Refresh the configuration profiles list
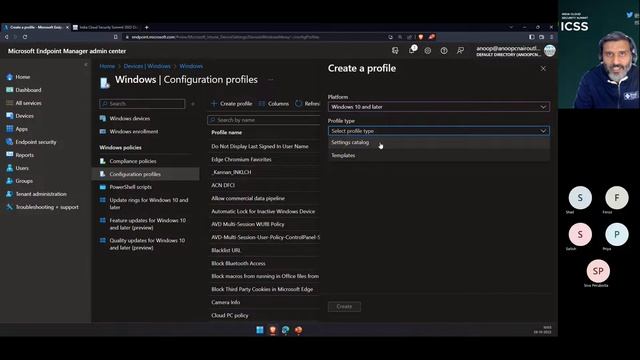 [x=307, y=104]
